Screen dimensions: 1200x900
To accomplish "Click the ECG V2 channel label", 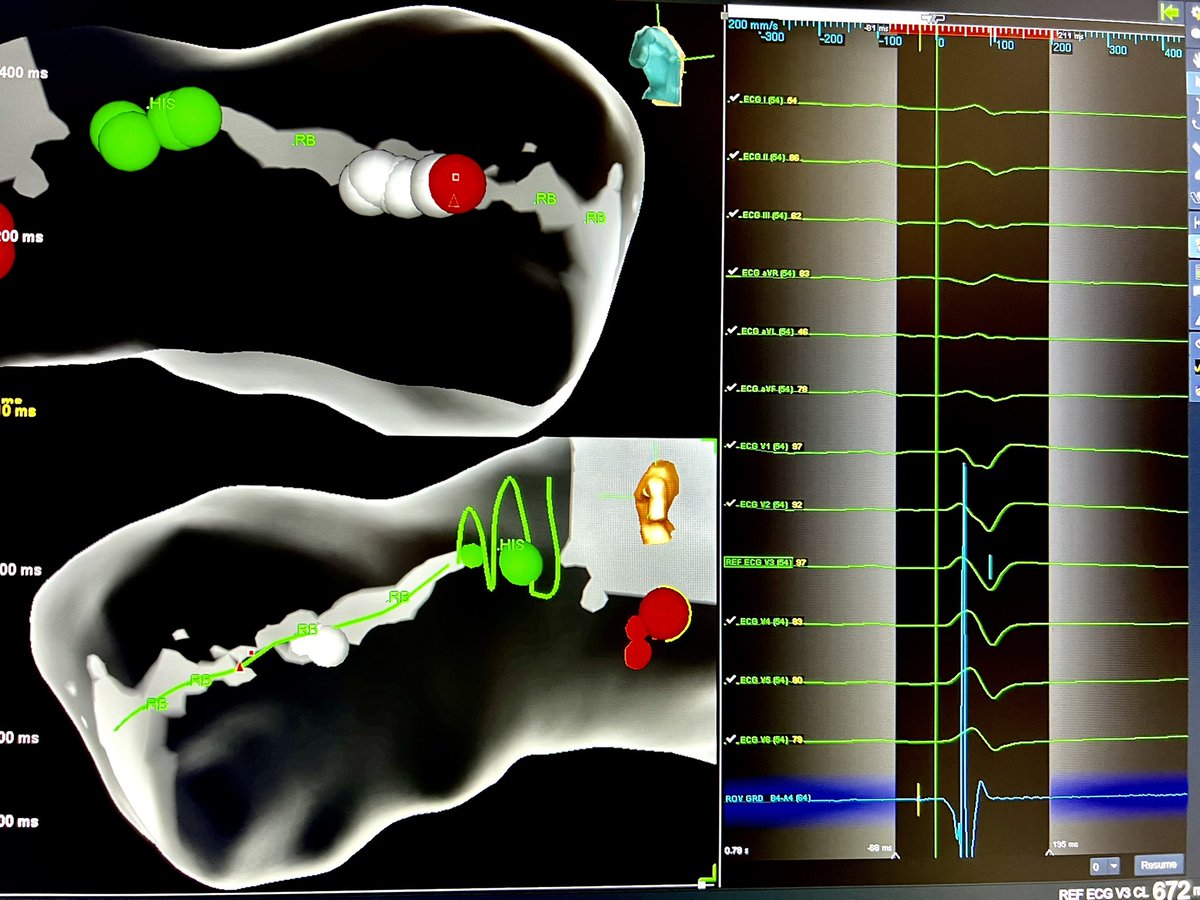I will click(x=763, y=504).
